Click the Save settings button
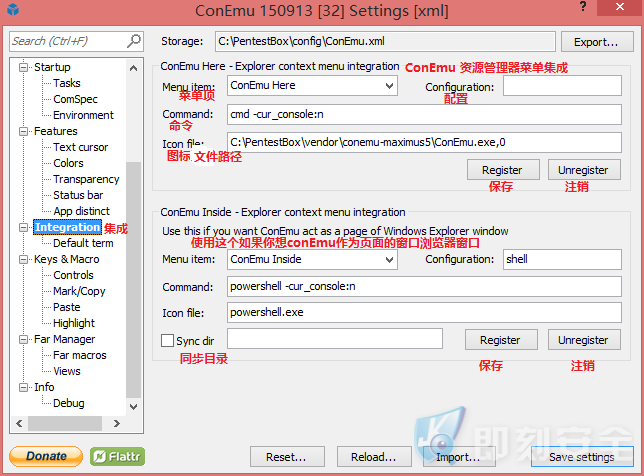 pyautogui.click(x=582, y=457)
